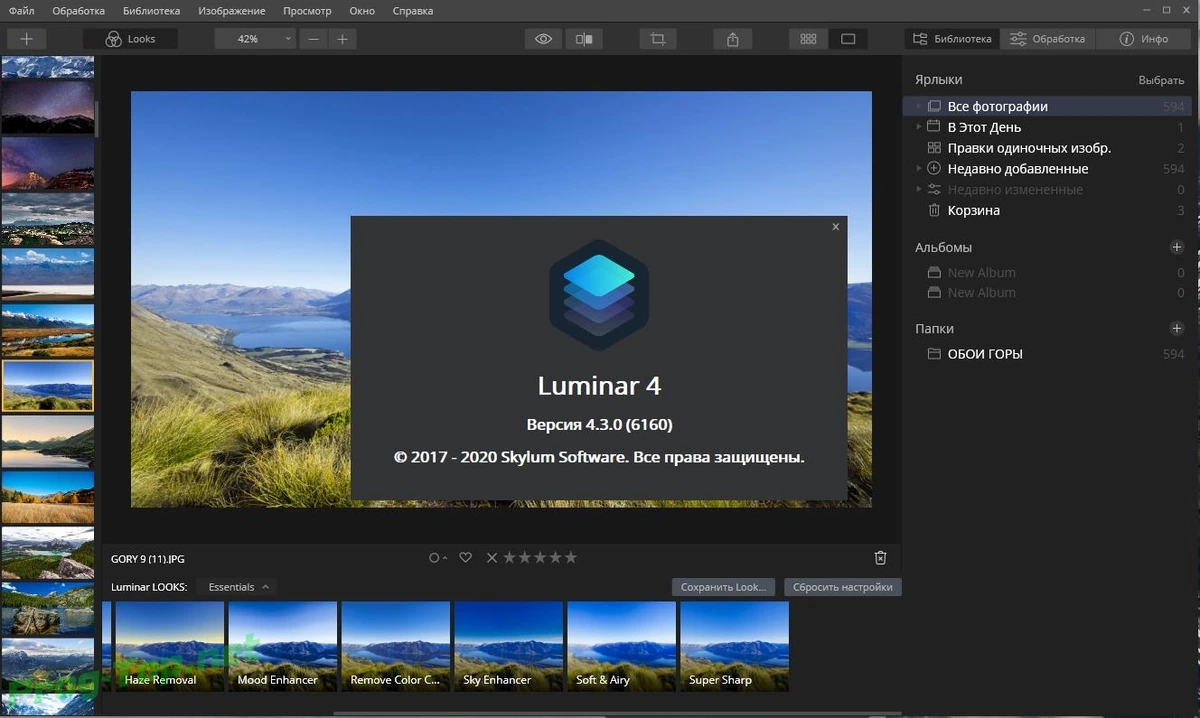
Task: Switch to single image view icon
Action: (848, 39)
